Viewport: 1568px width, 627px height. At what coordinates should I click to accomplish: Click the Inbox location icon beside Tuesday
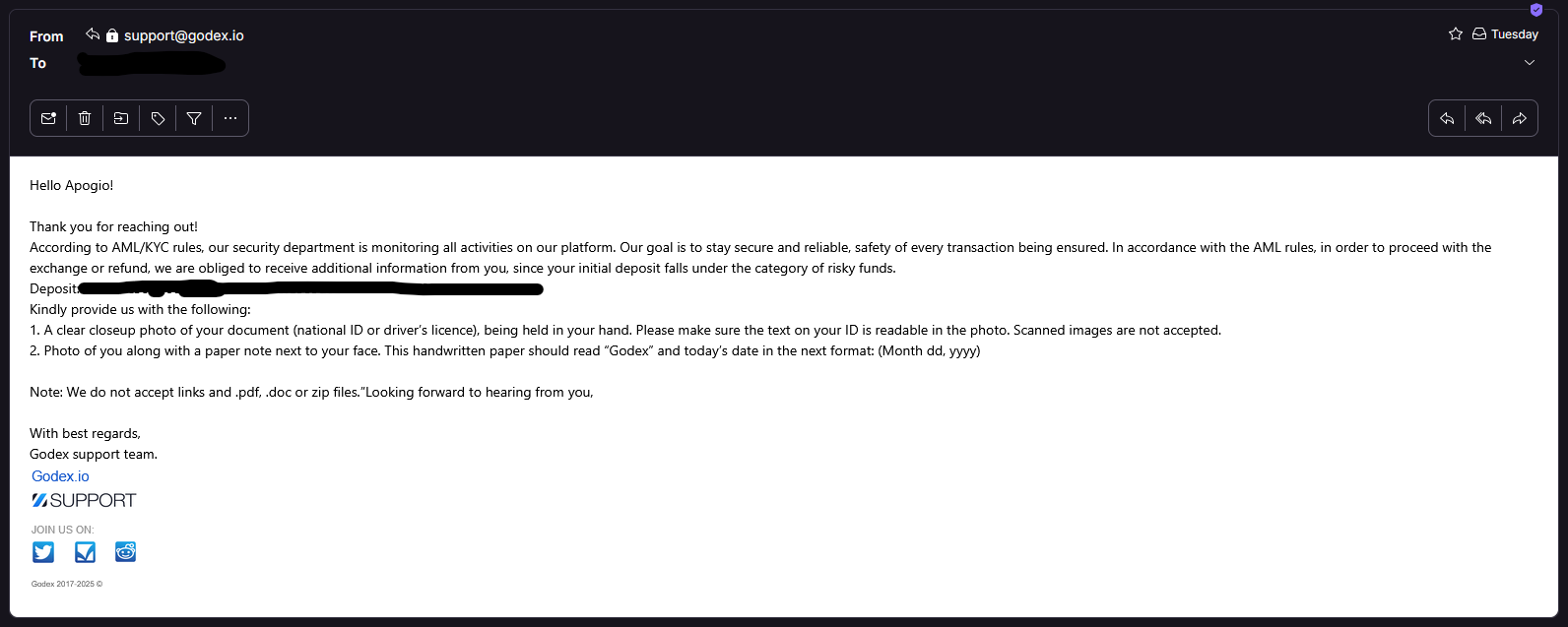1479,34
